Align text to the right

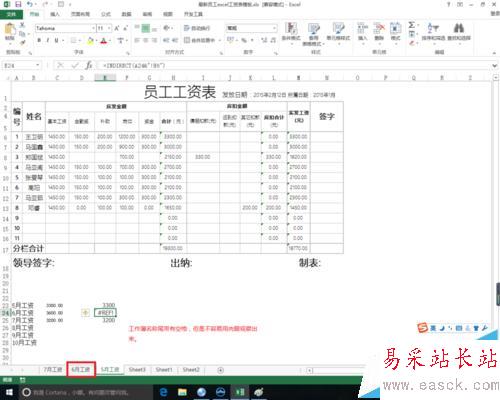154,40
